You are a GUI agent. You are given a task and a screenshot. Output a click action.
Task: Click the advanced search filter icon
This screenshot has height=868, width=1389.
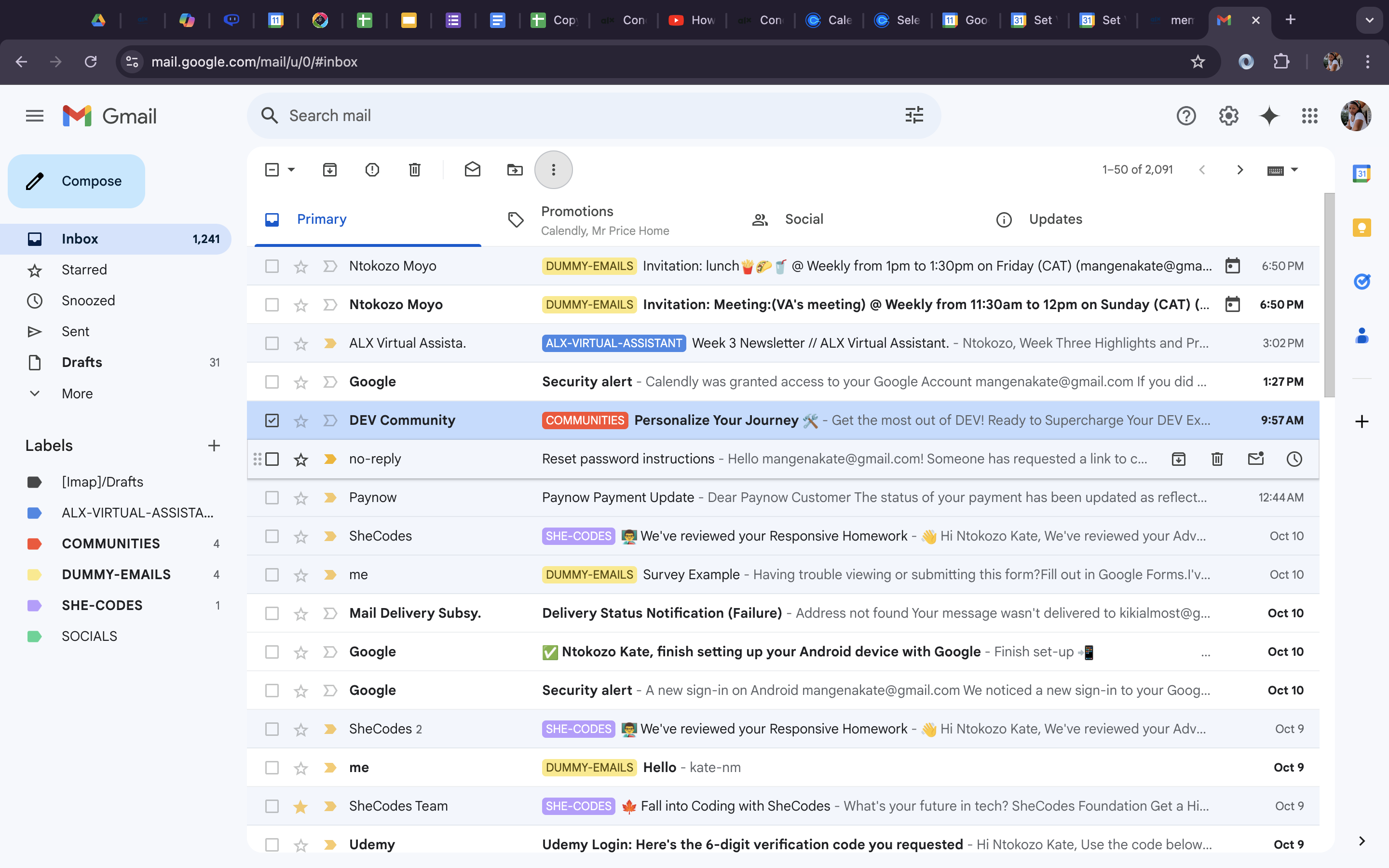pos(914,115)
